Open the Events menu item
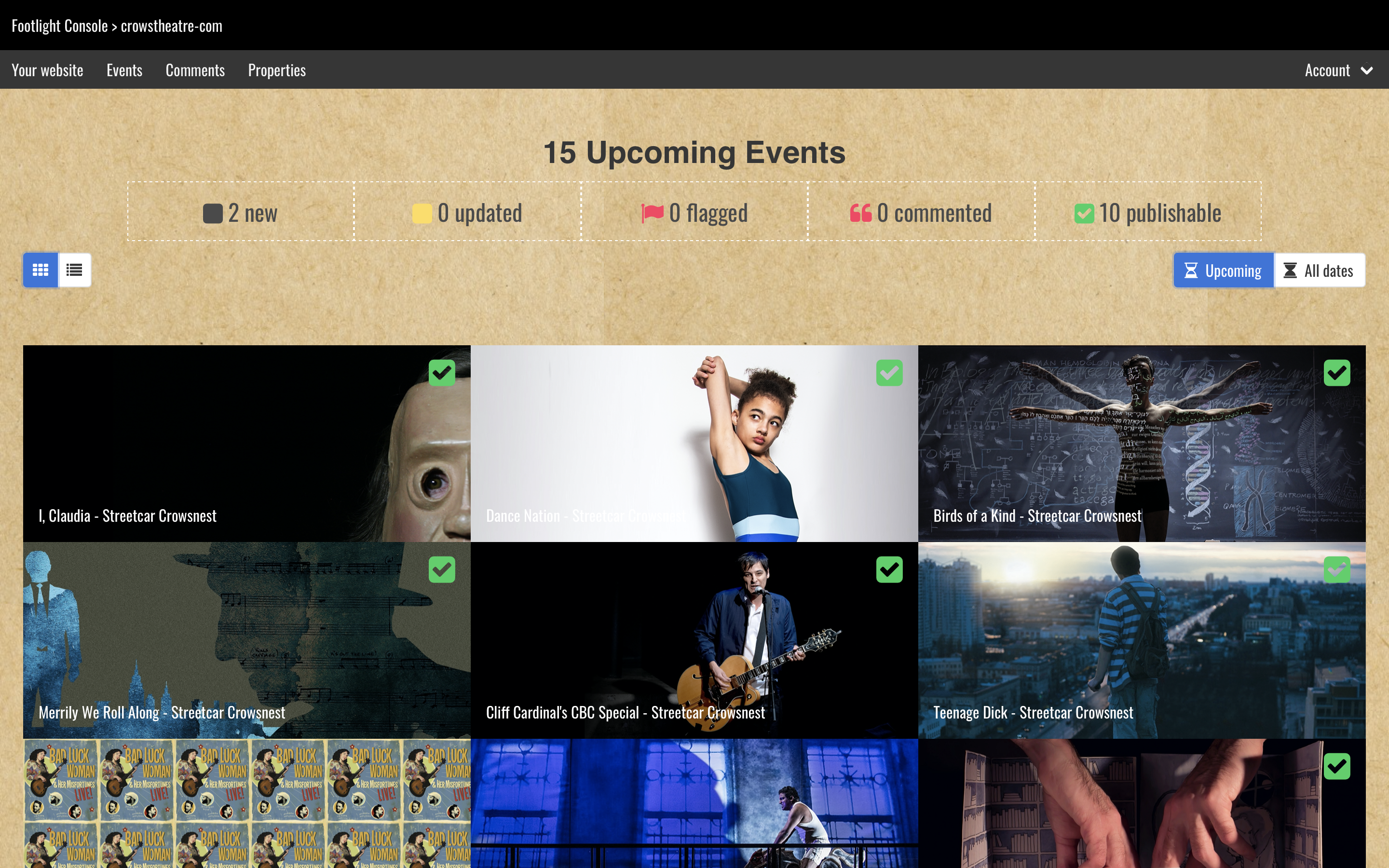 click(x=124, y=70)
